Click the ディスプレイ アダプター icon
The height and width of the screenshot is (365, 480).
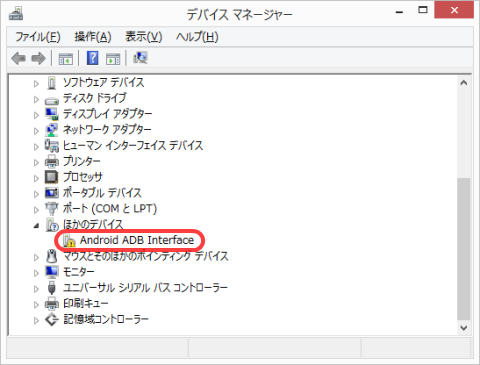52,114
